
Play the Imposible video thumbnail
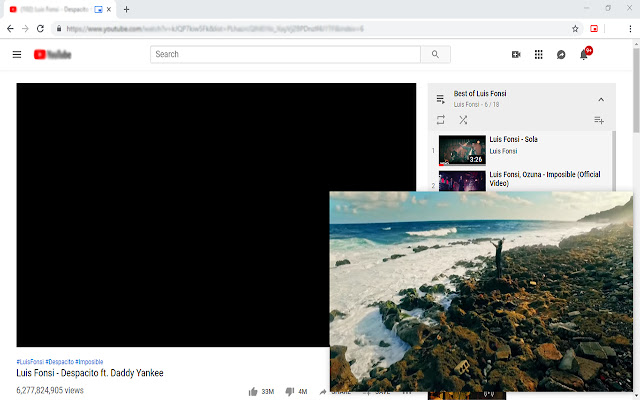point(462,181)
